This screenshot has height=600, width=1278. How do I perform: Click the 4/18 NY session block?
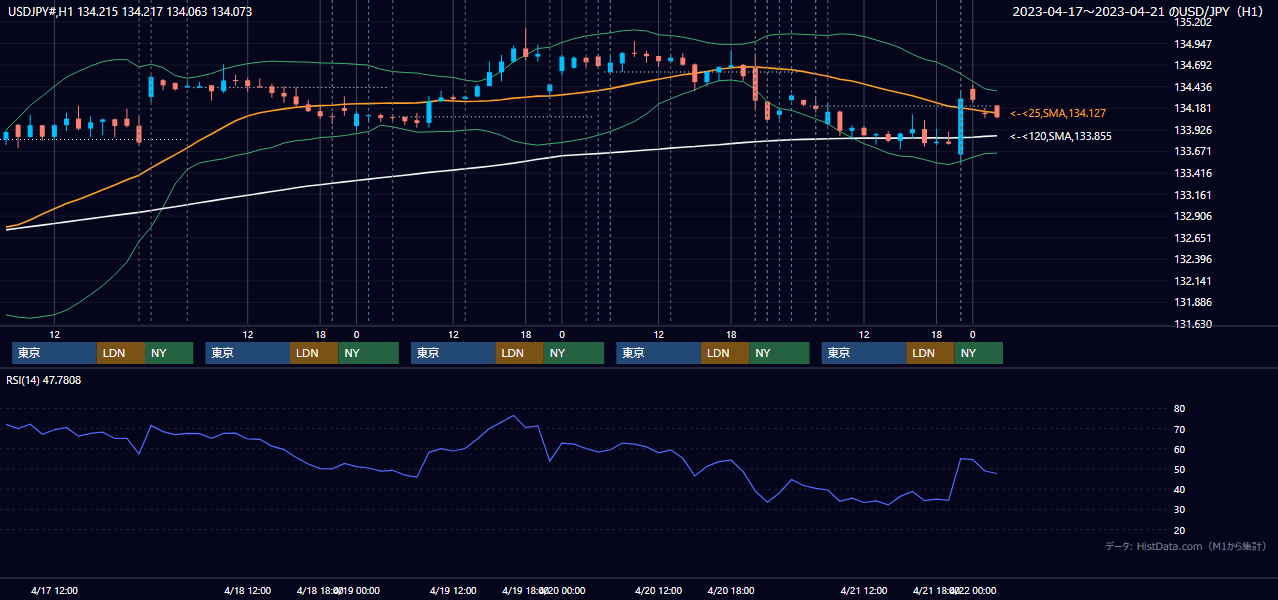[368, 353]
